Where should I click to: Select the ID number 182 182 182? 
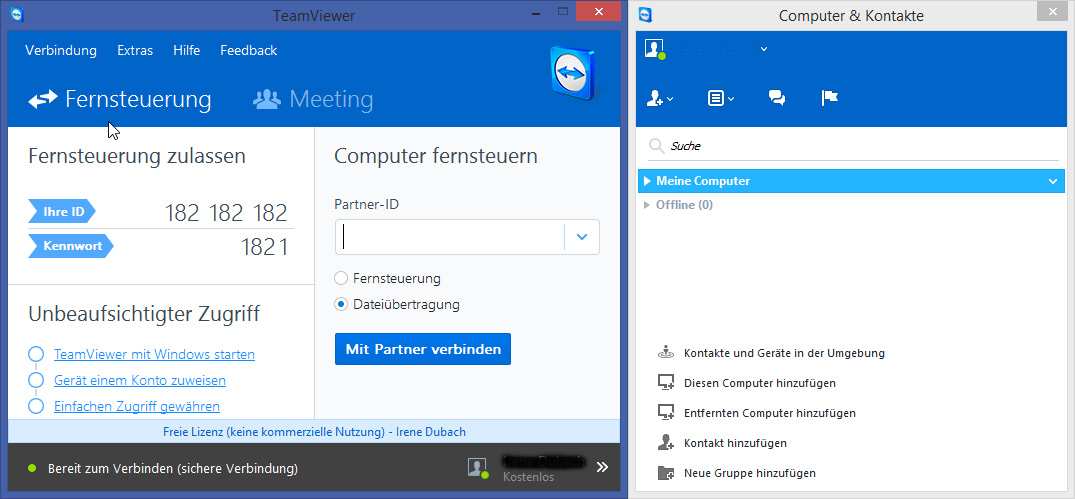[226, 213]
